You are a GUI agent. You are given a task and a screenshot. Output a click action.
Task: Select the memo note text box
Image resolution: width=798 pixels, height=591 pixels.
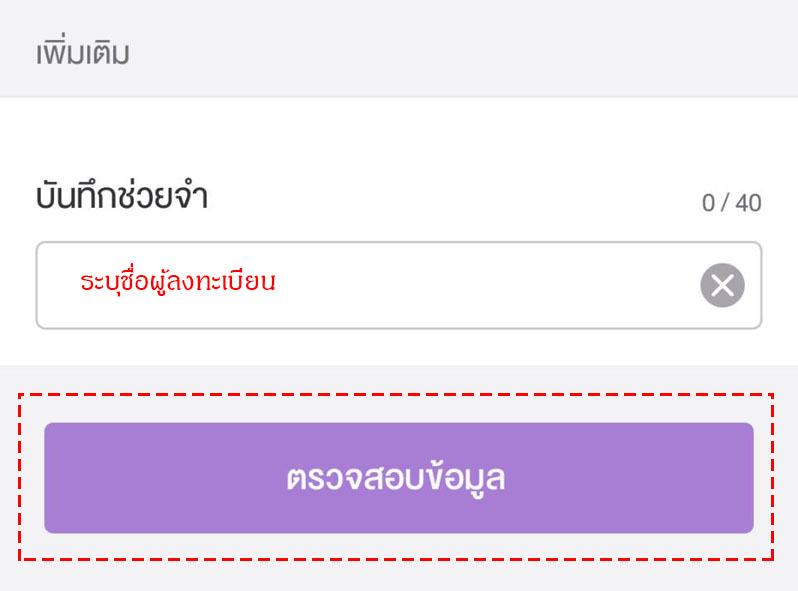380,286
